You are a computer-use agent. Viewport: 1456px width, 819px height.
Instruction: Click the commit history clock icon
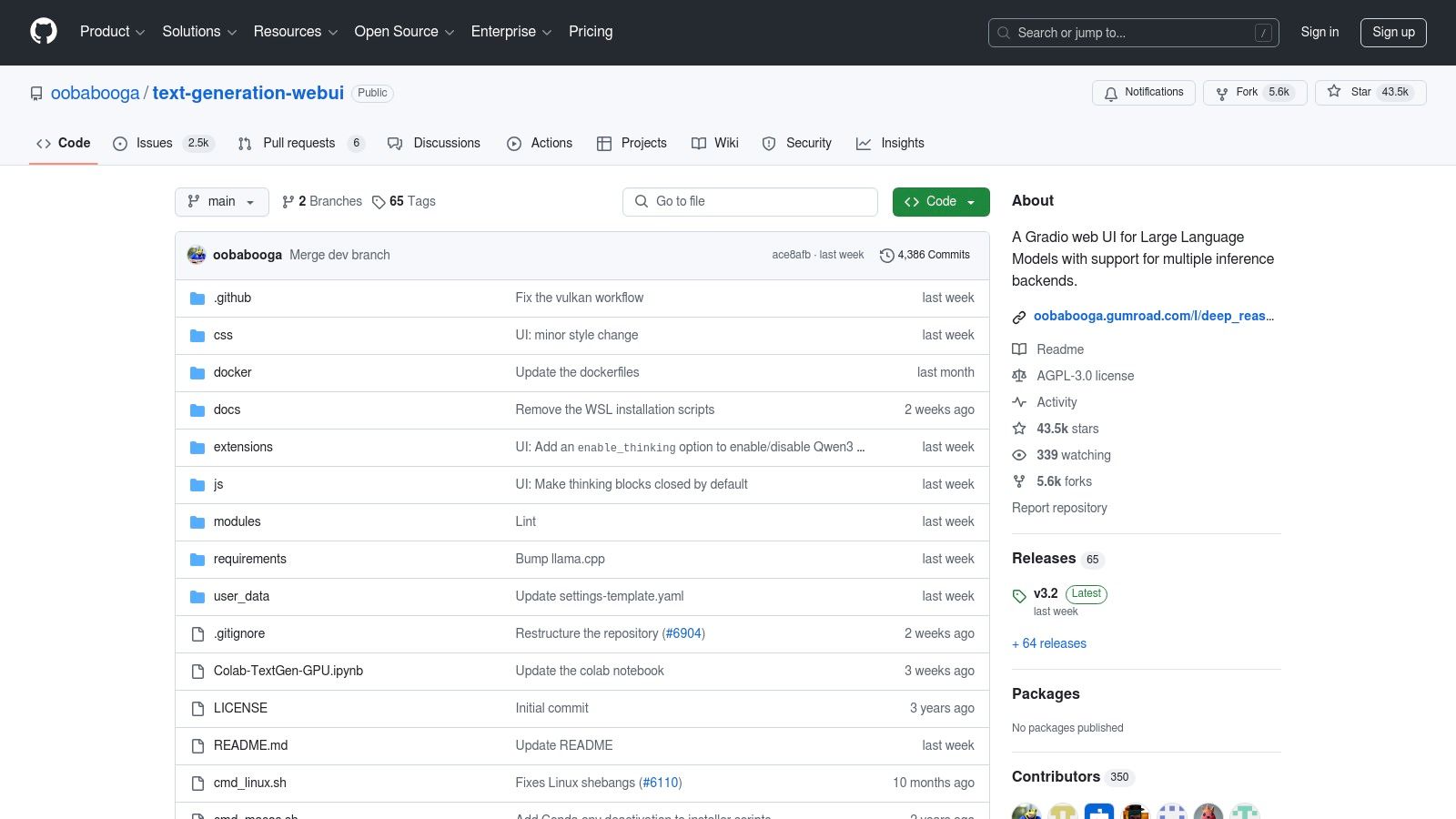pos(886,256)
